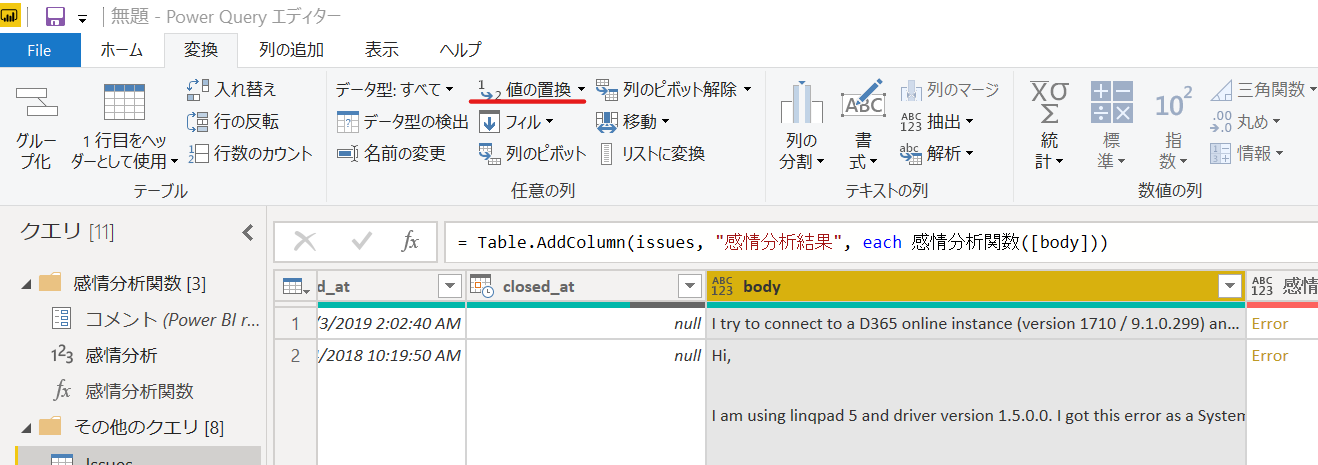Open the File menu tab
1318x465 pixels.
point(40,49)
